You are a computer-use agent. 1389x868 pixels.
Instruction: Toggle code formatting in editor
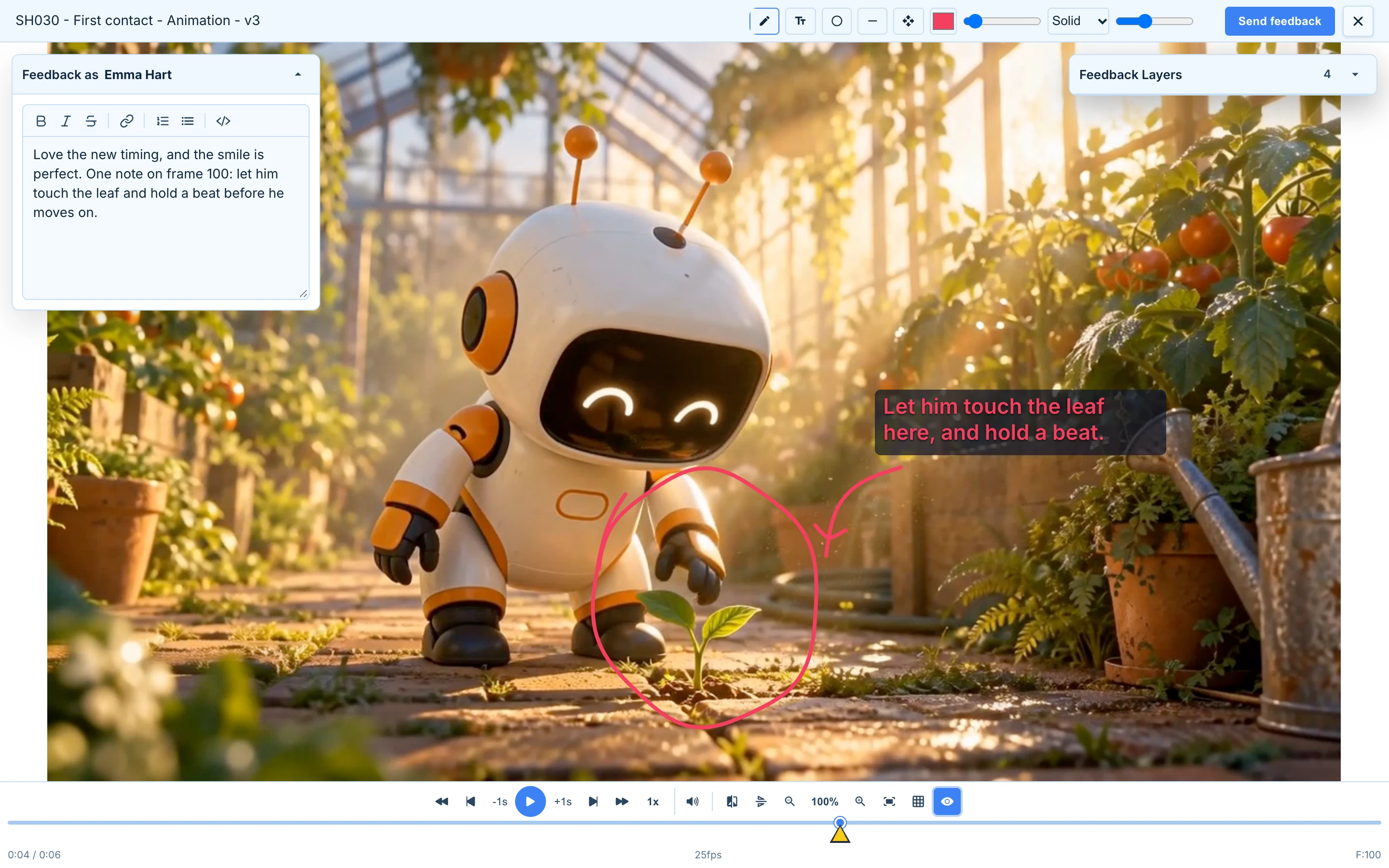coord(223,121)
